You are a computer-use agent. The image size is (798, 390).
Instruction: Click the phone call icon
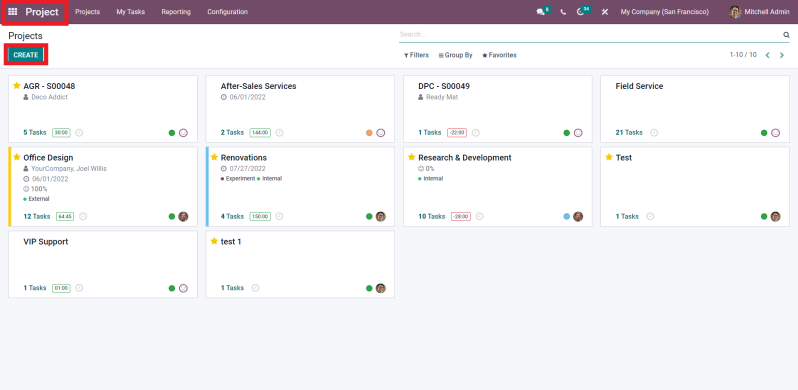(563, 12)
